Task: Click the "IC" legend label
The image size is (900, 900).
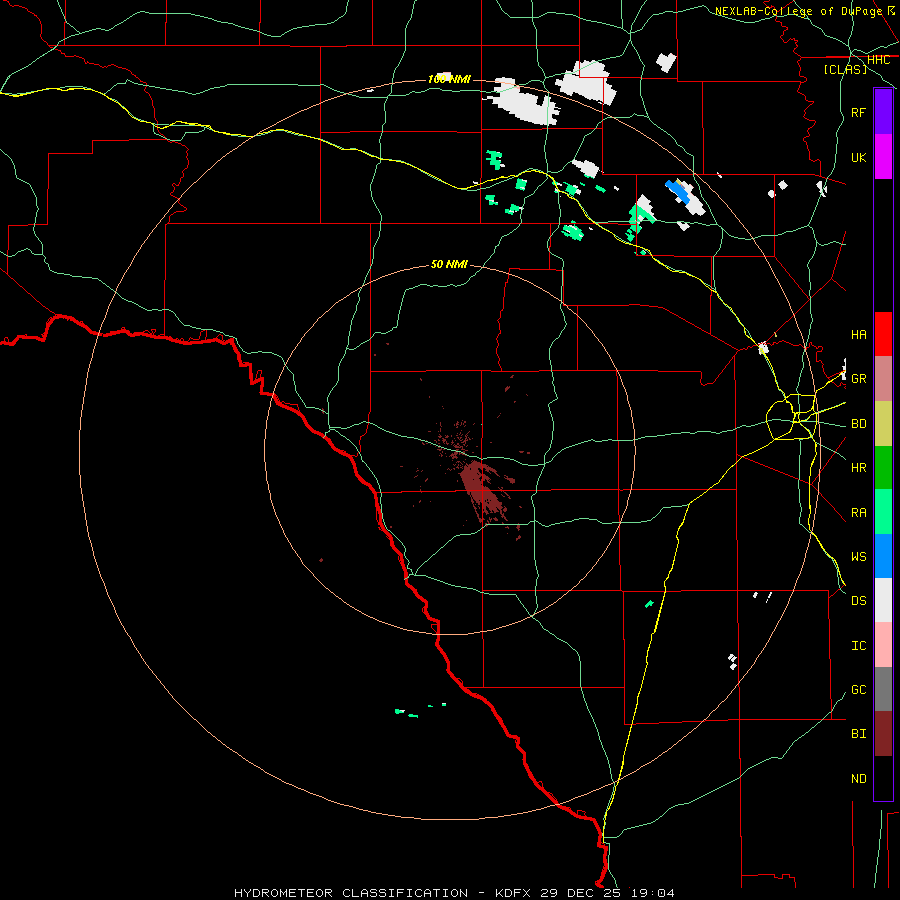Action: 859,646
